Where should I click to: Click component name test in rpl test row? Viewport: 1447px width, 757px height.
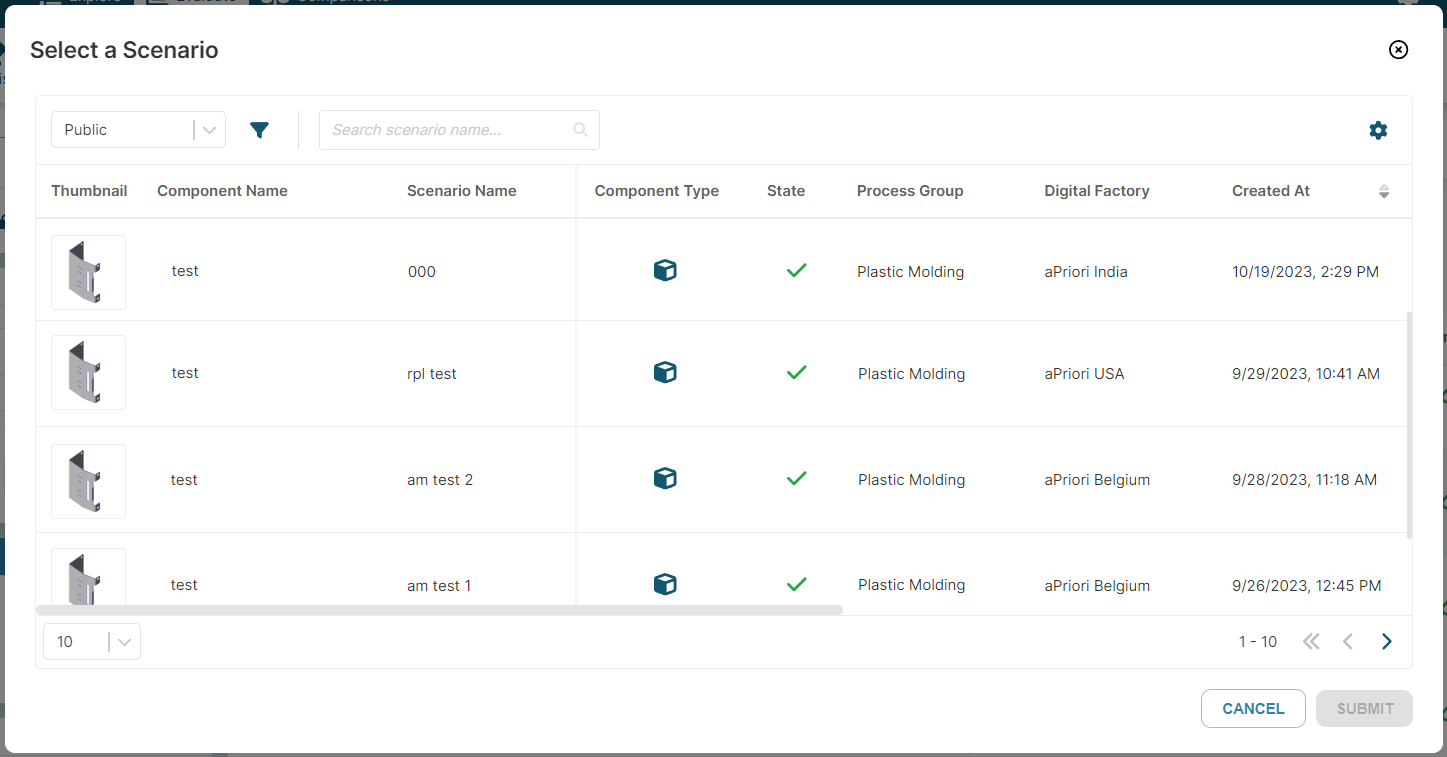point(185,373)
